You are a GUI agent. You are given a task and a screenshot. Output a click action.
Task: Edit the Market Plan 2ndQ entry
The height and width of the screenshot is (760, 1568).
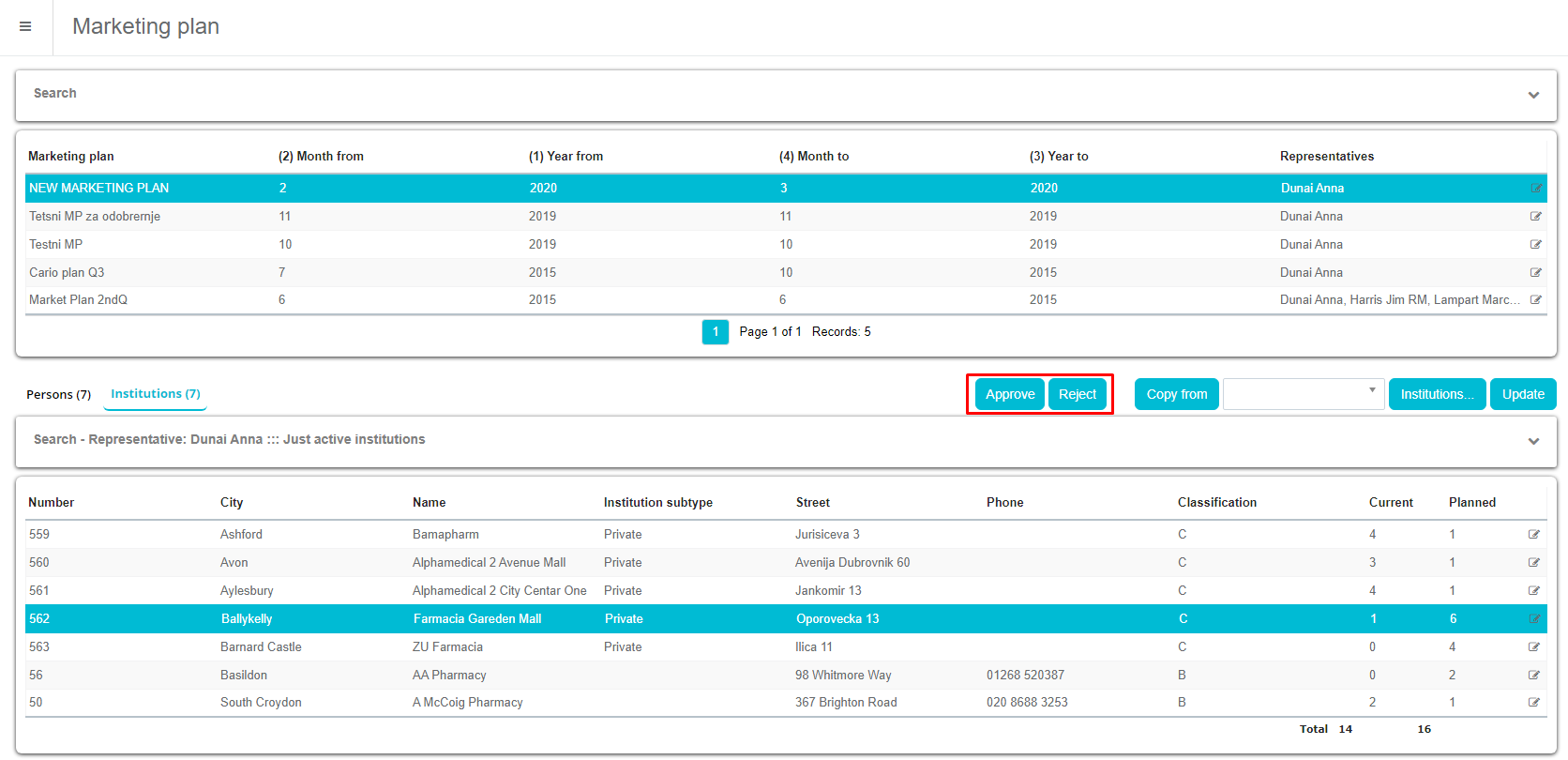click(1536, 300)
